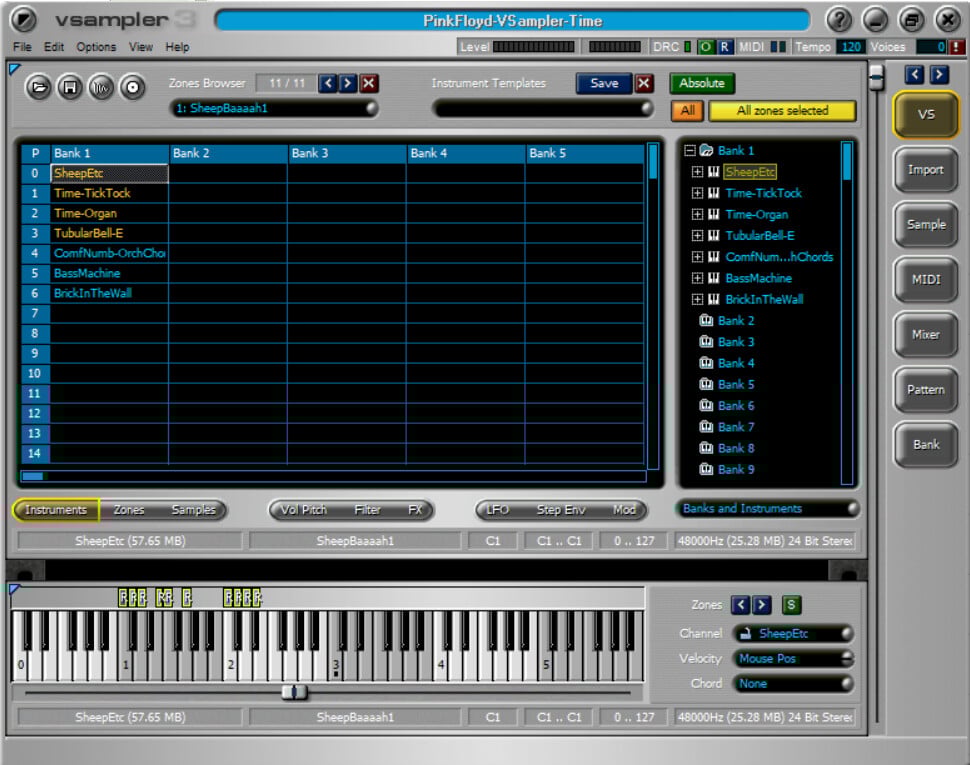Open the Options menu
This screenshot has width=970, height=765.
[96, 47]
